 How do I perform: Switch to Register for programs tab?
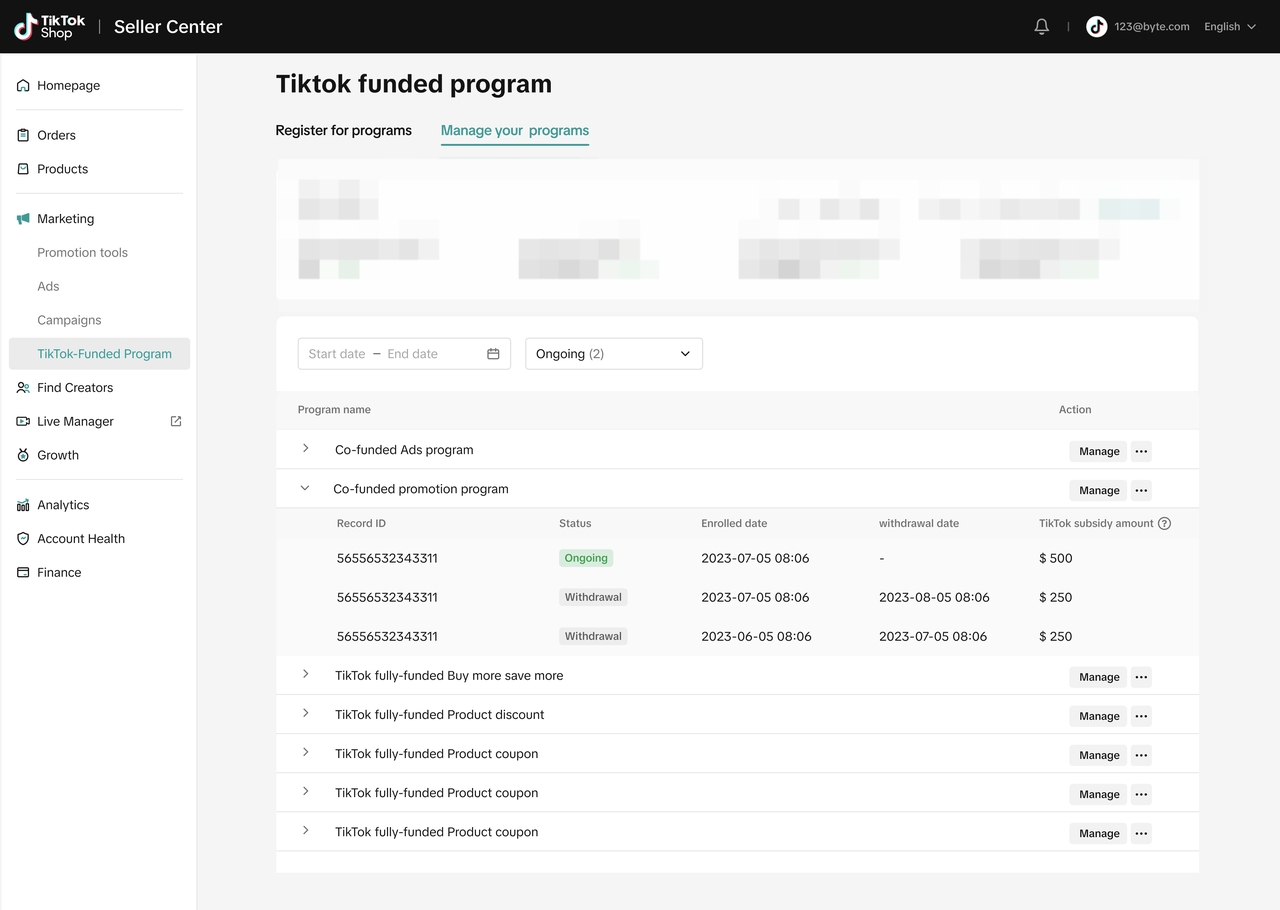point(343,130)
